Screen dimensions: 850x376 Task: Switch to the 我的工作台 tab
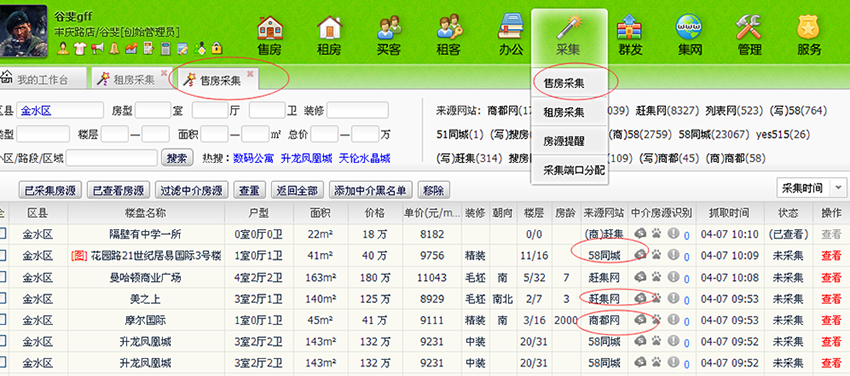pyautogui.click(x=42, y=80)
